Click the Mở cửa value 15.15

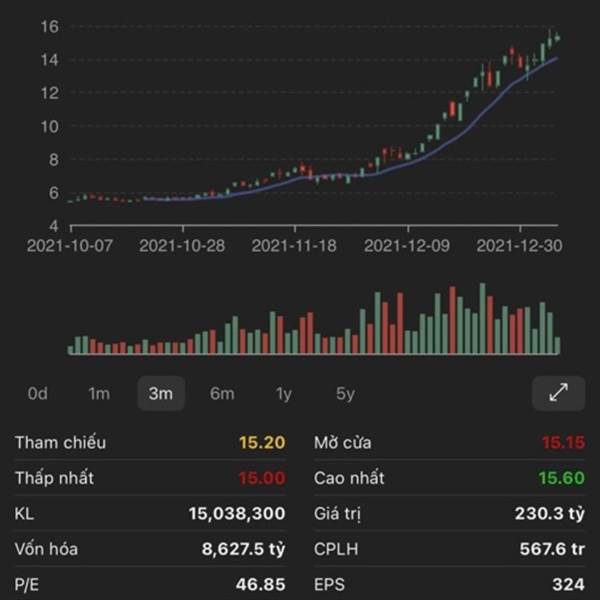pos(563,442)
